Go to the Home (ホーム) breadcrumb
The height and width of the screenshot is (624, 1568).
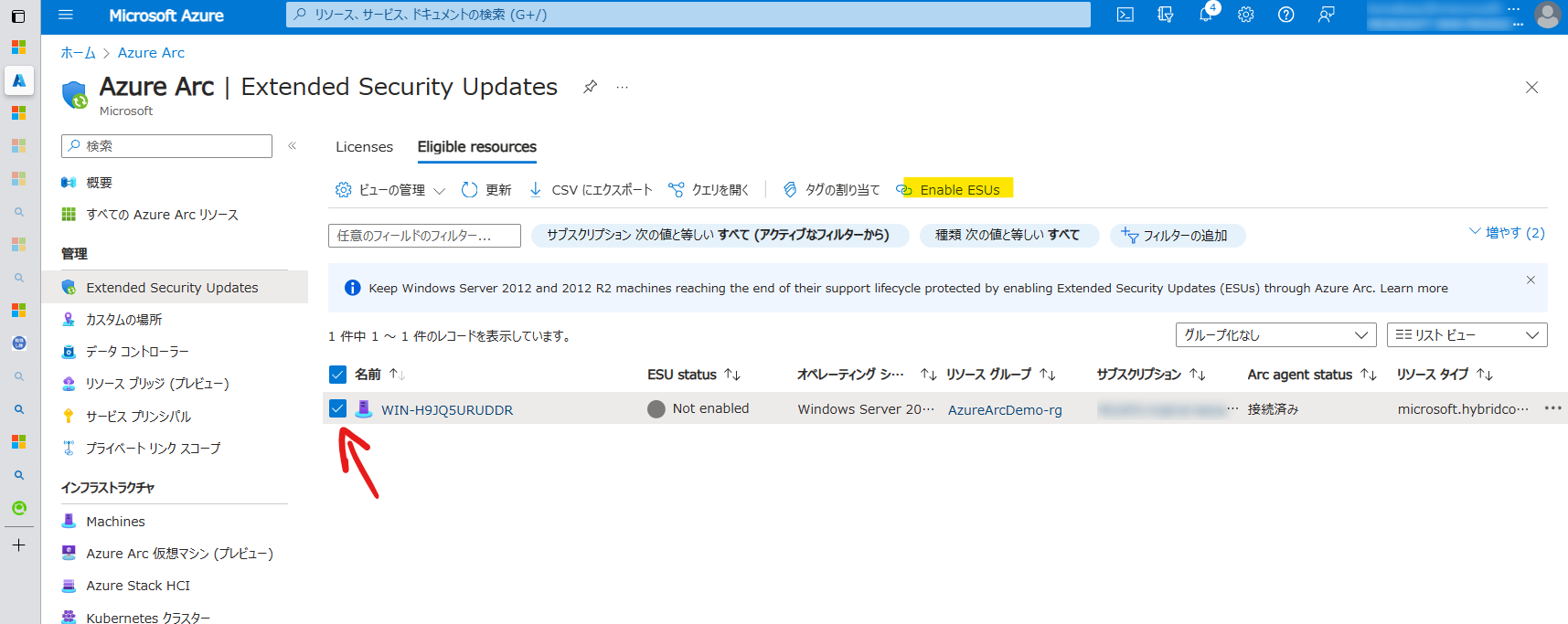click(78, 53)
